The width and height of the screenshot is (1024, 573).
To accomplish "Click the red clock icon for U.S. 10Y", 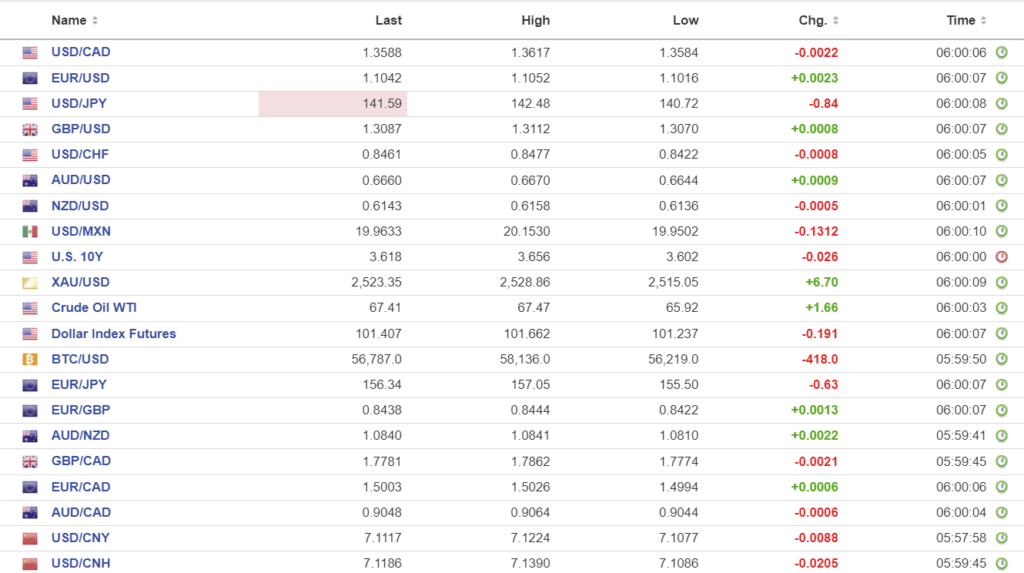I will (1001, 257).
